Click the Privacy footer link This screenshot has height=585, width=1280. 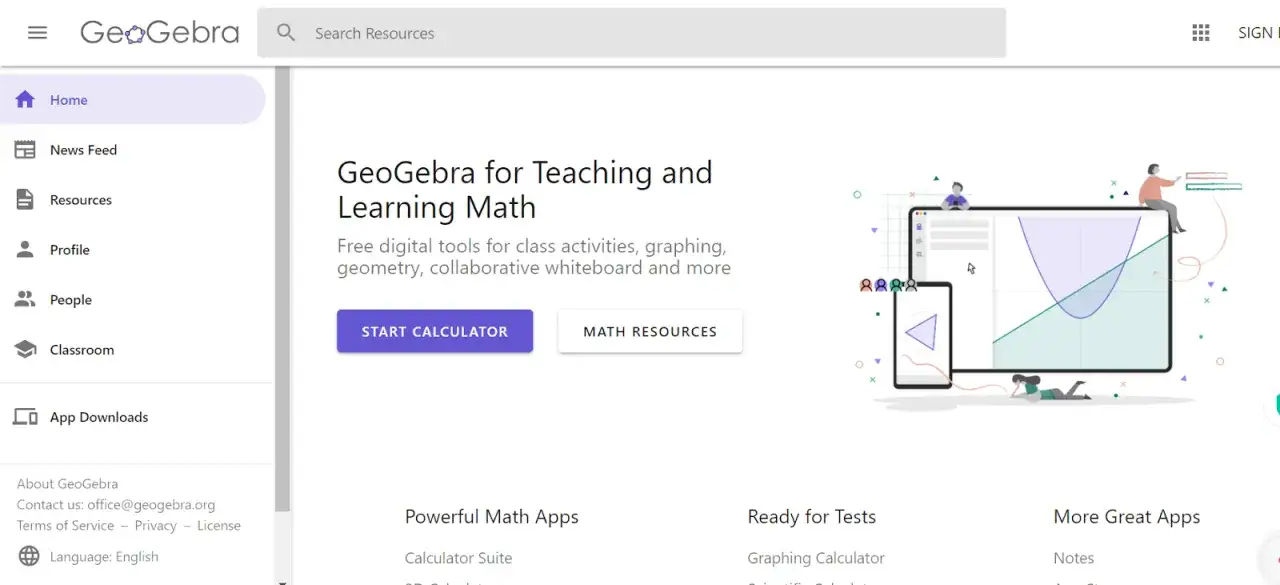[x=155, y=525]
